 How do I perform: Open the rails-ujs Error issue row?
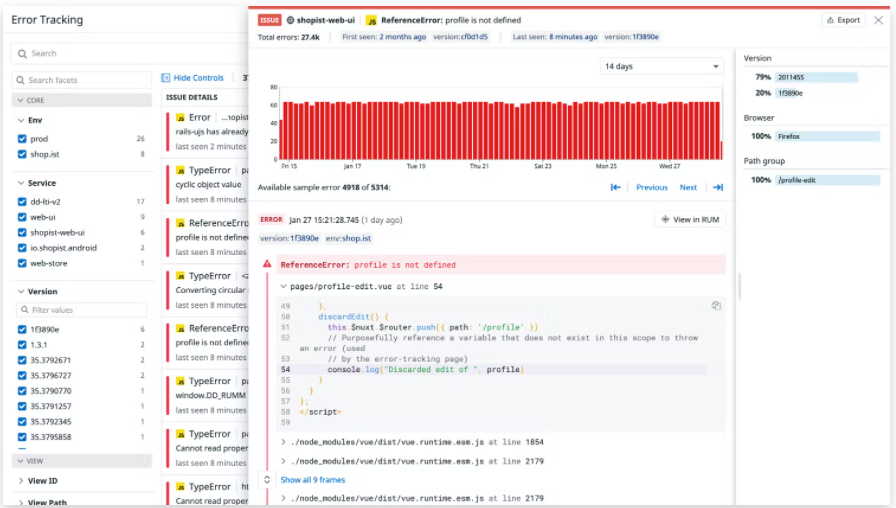coord(208,132)
